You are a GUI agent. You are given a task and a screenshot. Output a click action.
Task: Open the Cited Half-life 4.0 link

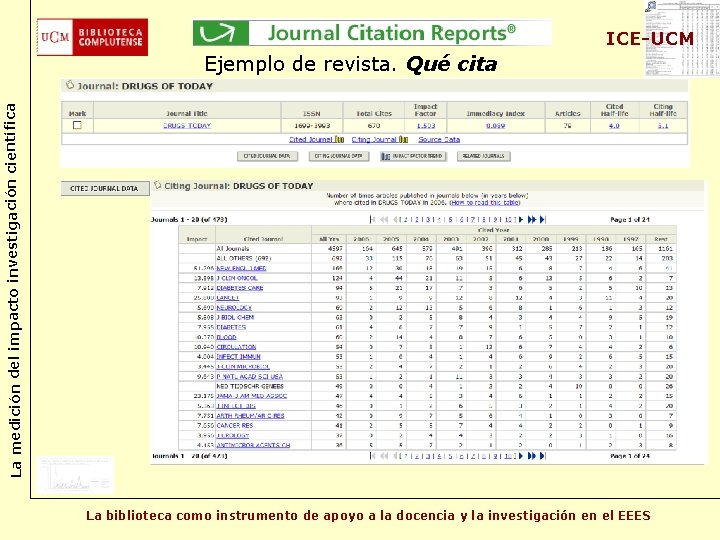pos(614,125)
